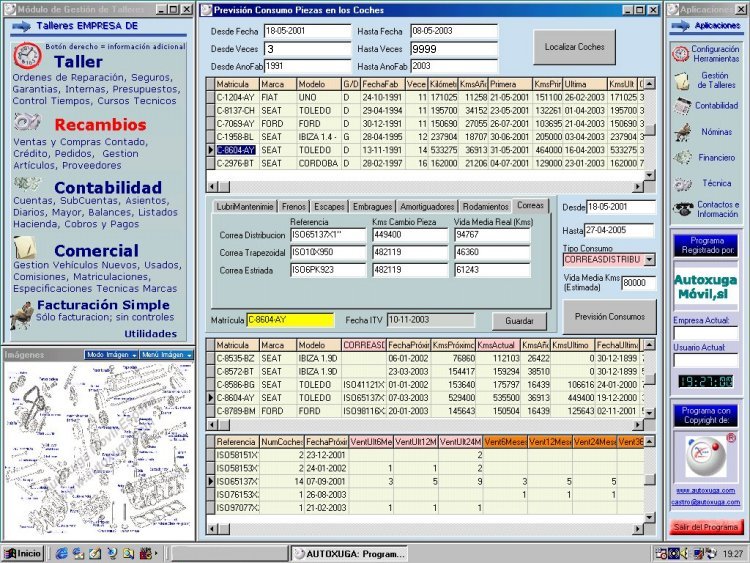The image size is (750, 563).
Task: Click the second quick launch icon on the taskbar
Action: tap(78, 553)
